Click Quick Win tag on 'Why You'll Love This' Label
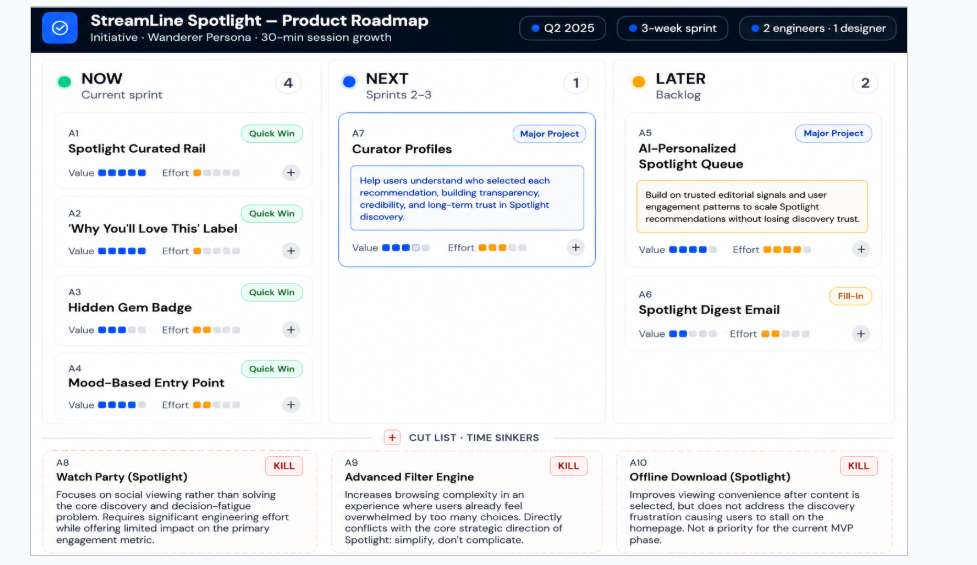Screen dimensions: 977x565 [272, 213]
